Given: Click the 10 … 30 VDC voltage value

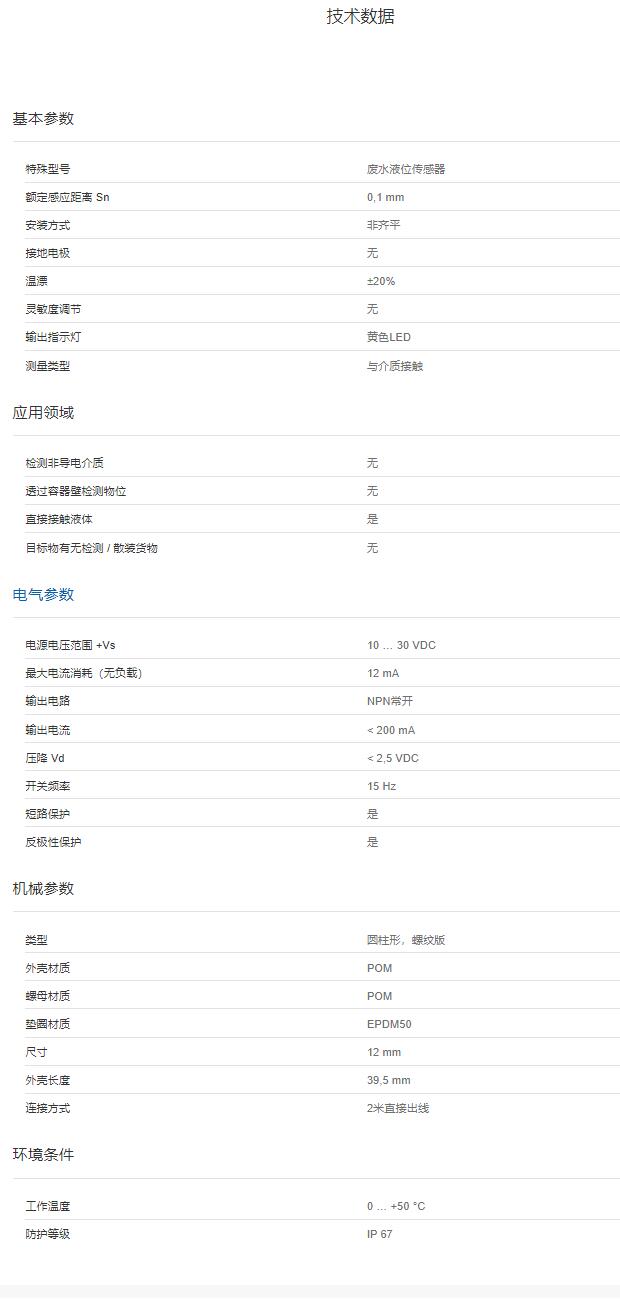Looking at the screenshot, I should point(401,645).
